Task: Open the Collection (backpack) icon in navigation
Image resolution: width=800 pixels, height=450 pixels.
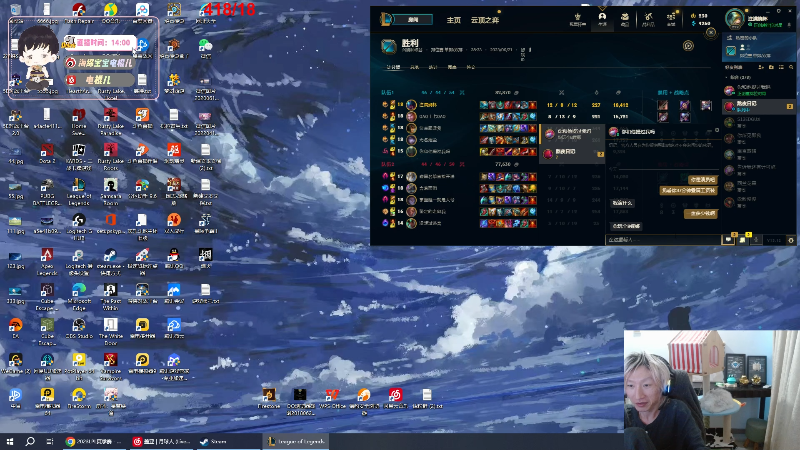Action: [x=625, y=18]
